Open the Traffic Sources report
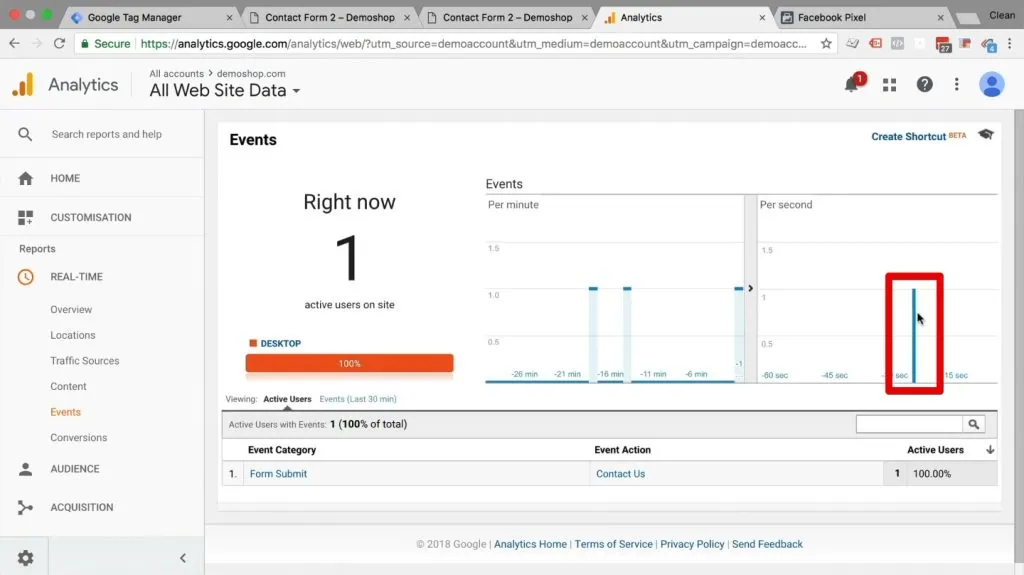Screen dimensions: 1024x575 click(x=85, y=361)
